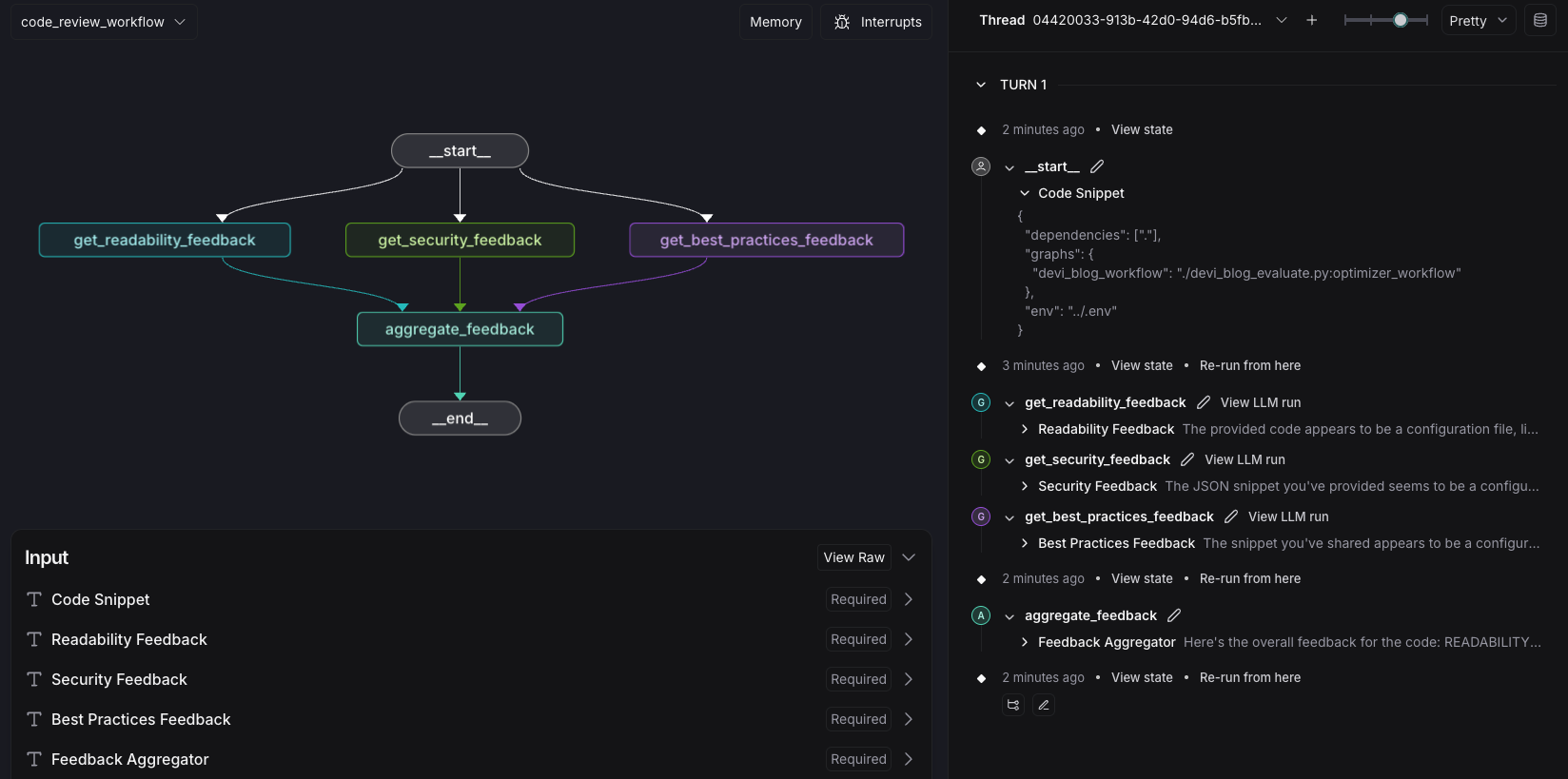Screen dimensions: 1568x779
Task: Click the fork icon below the last checkpoint
Action: (1013, 705)
